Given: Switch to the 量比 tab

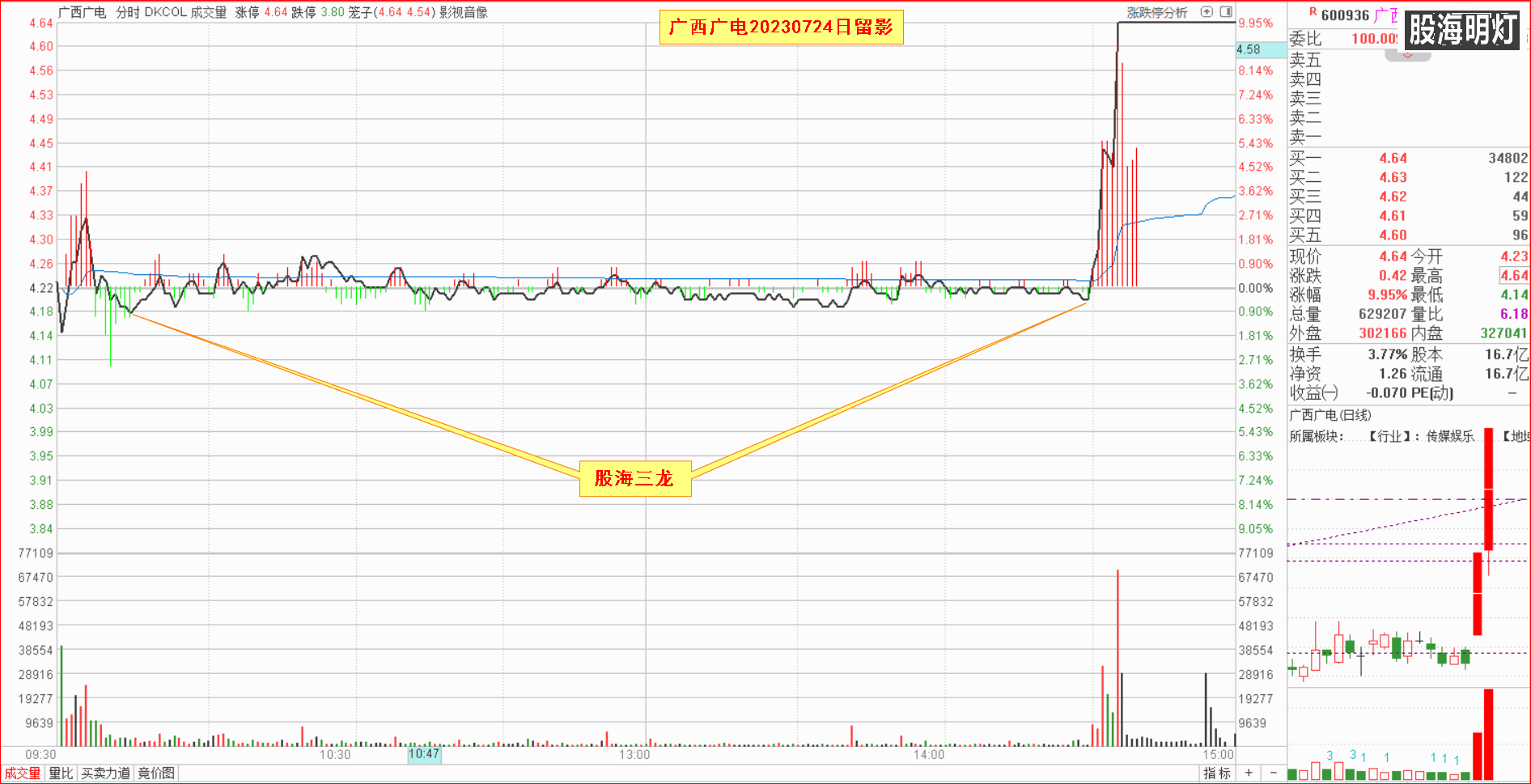Looking at the screenshot, I should 61,773.
